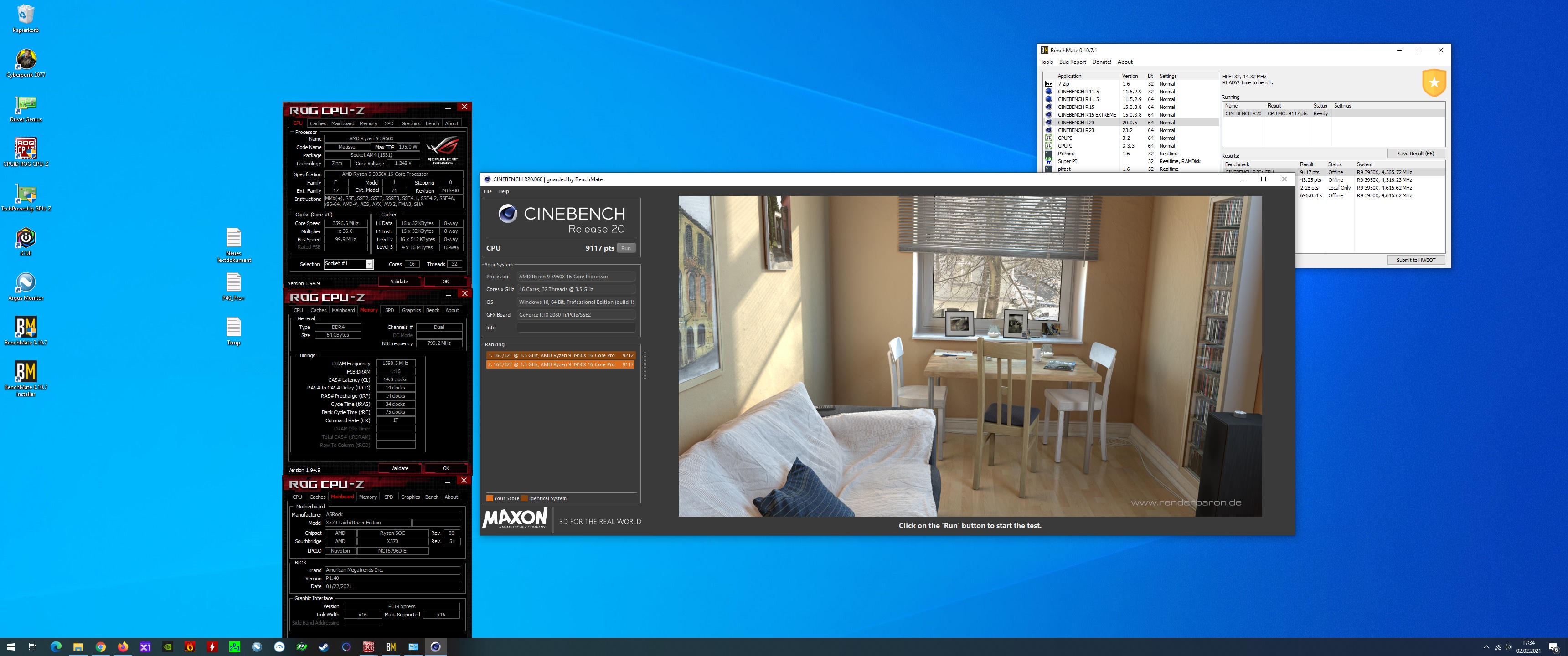Select the 43.25 pts result row

tap(1370, 180)
